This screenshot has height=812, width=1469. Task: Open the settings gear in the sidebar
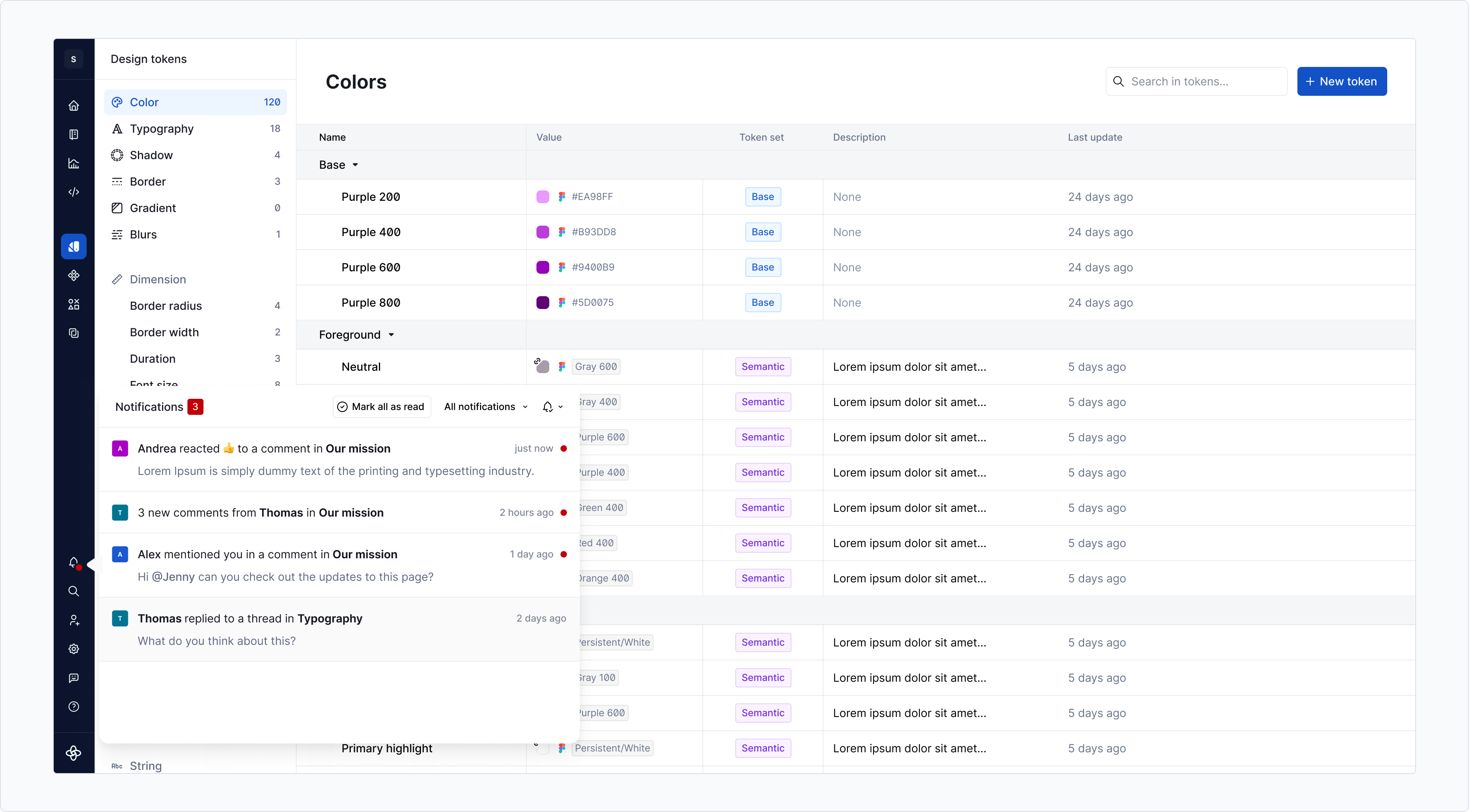[74, 650]
